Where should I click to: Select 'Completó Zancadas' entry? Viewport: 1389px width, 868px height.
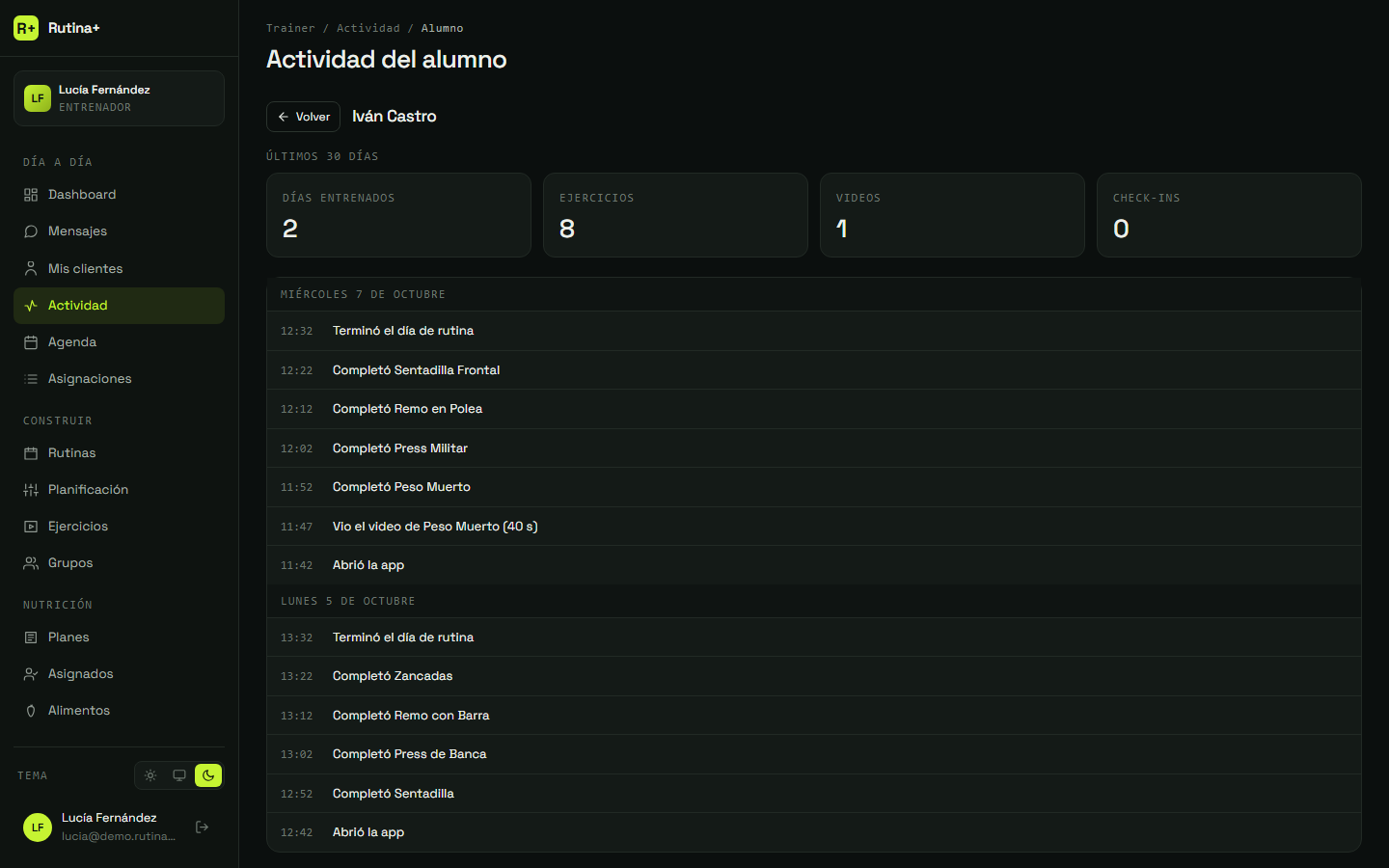click(814, 676)
